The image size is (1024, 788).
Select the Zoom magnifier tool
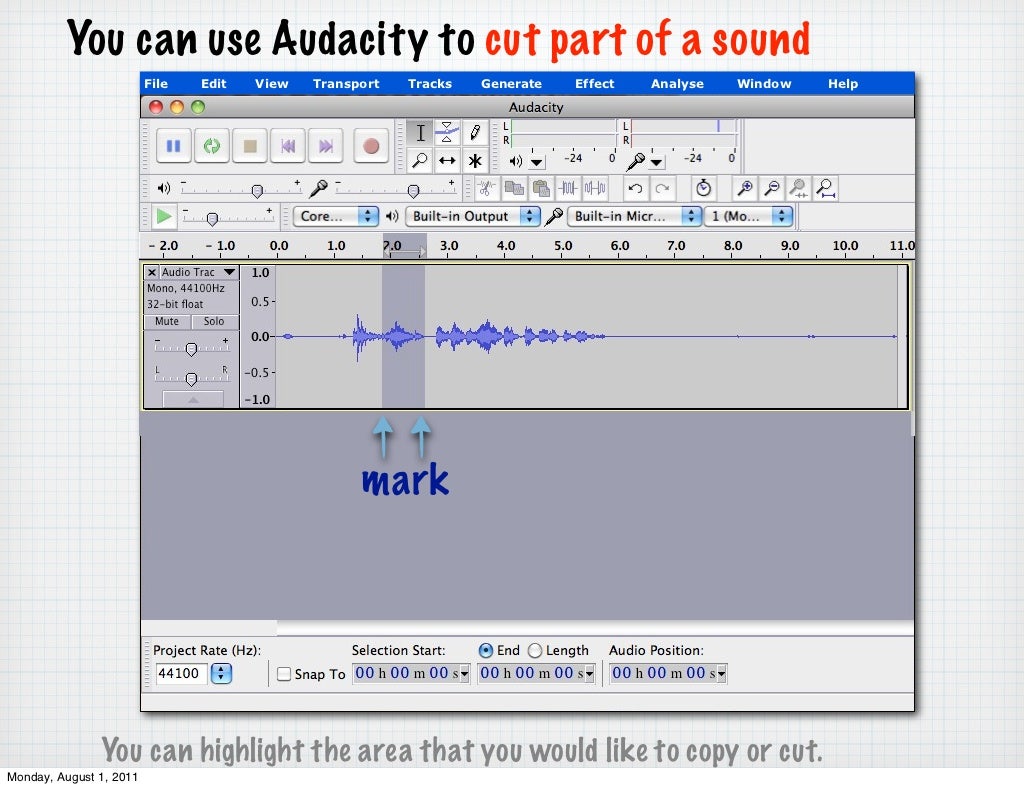click(x=420, y=160)
